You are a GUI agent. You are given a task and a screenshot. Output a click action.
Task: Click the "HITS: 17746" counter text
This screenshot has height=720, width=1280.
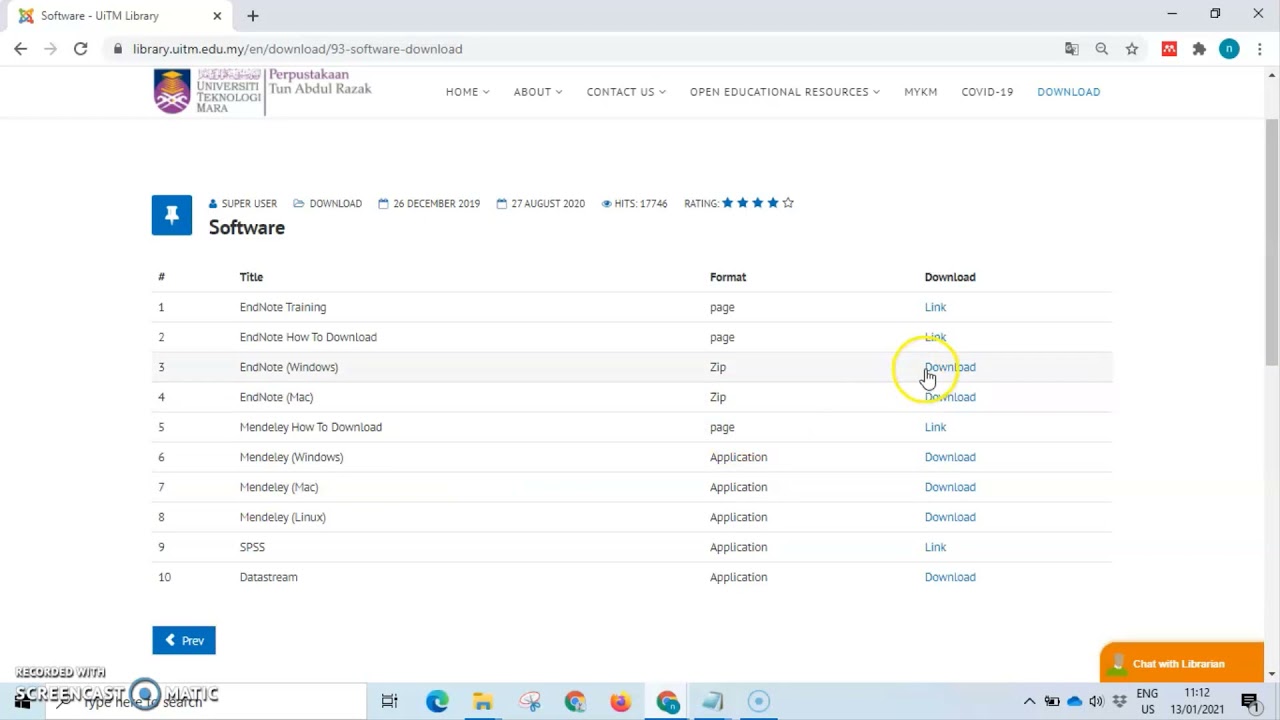tap(641, 204)
